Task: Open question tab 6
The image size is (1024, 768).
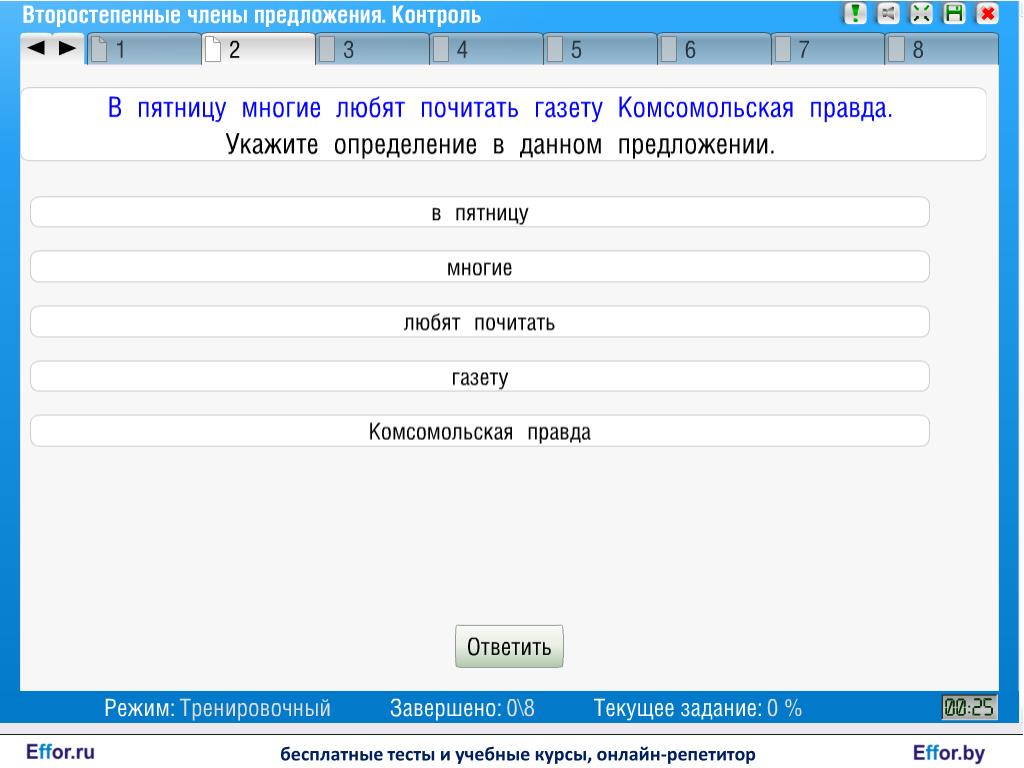Action: pyautogui.click(x=714, y=49)
